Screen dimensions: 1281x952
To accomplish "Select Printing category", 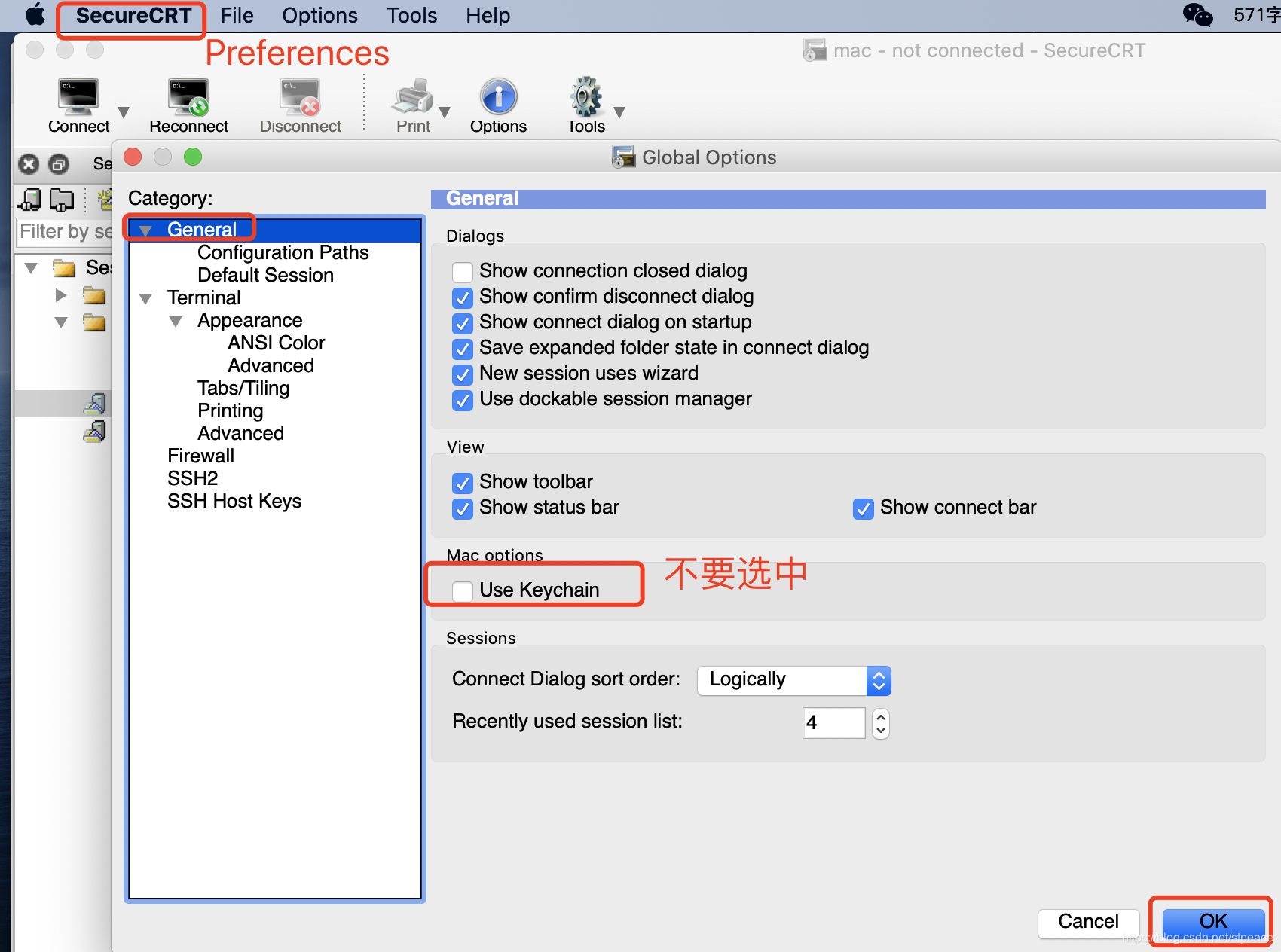I will tap(230, 410).
